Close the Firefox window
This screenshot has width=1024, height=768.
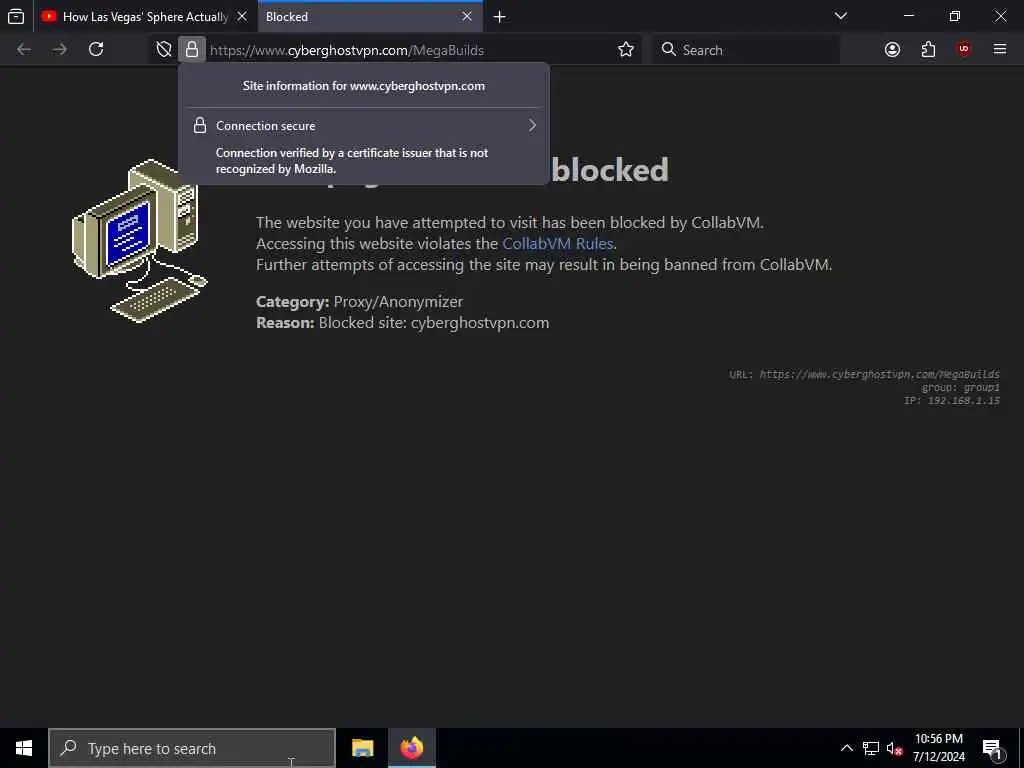tap(1000, 16)
